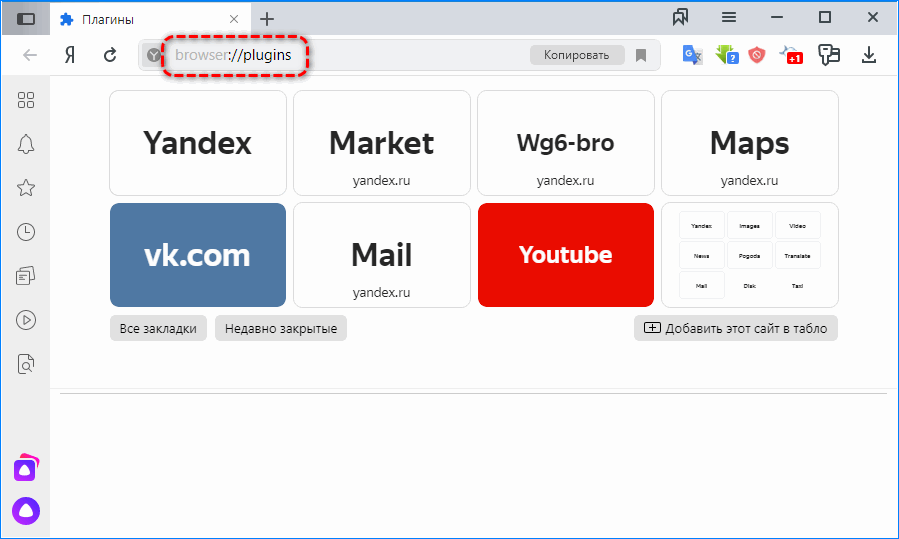The image size is (899, 539).
Task: Click the Копировать button
Action: [576, 55]
